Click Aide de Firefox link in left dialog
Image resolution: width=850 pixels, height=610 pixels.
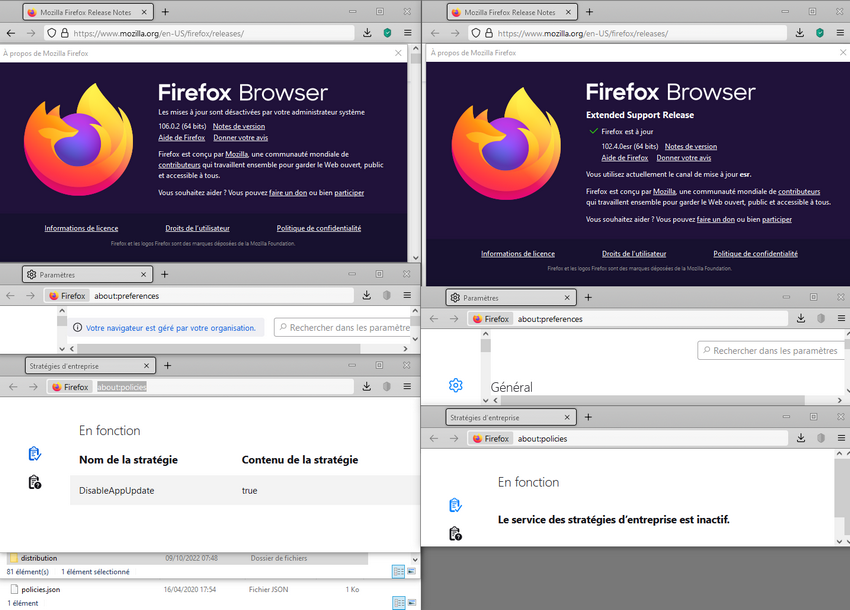[182, 138]
